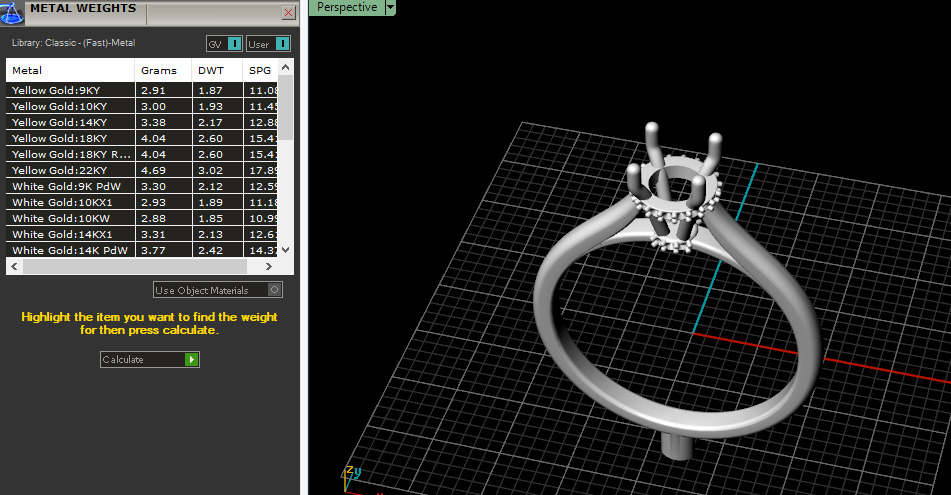The width and height of the screenshot is (951, 495).
Task: Select the White Gold:9K PdW row
Action: (142, 186)
